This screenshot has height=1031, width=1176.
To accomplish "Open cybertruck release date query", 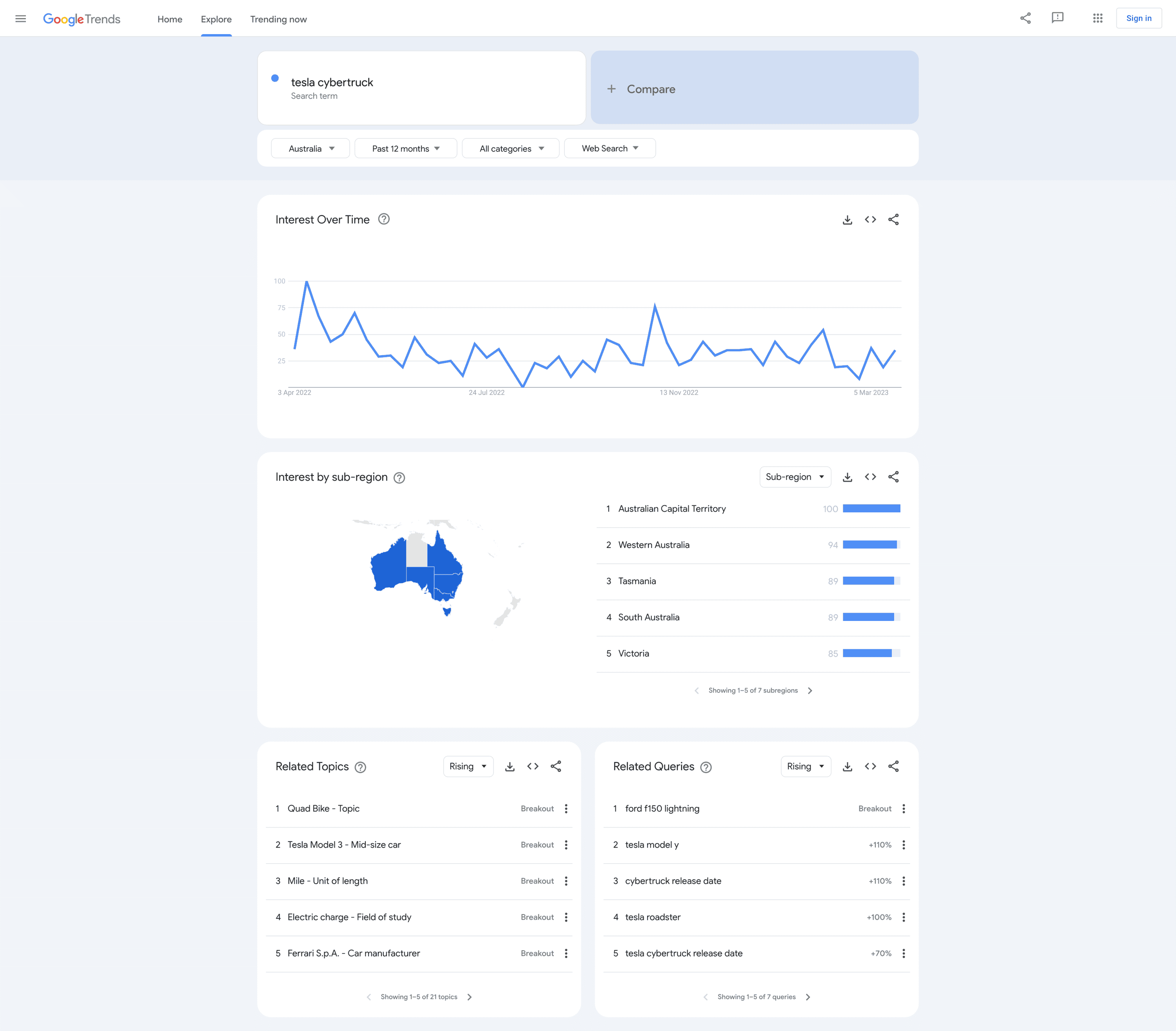I will pos(673,881).
